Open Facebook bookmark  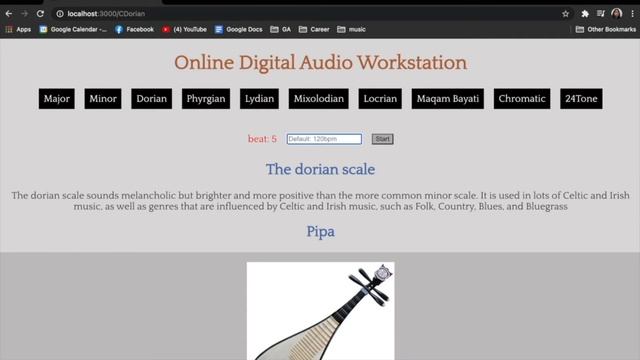pos(134,29)
